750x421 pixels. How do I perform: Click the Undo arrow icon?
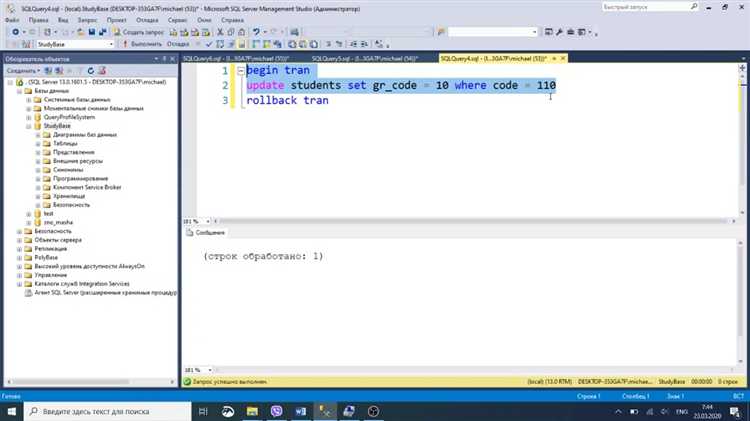tap(256, 32)
